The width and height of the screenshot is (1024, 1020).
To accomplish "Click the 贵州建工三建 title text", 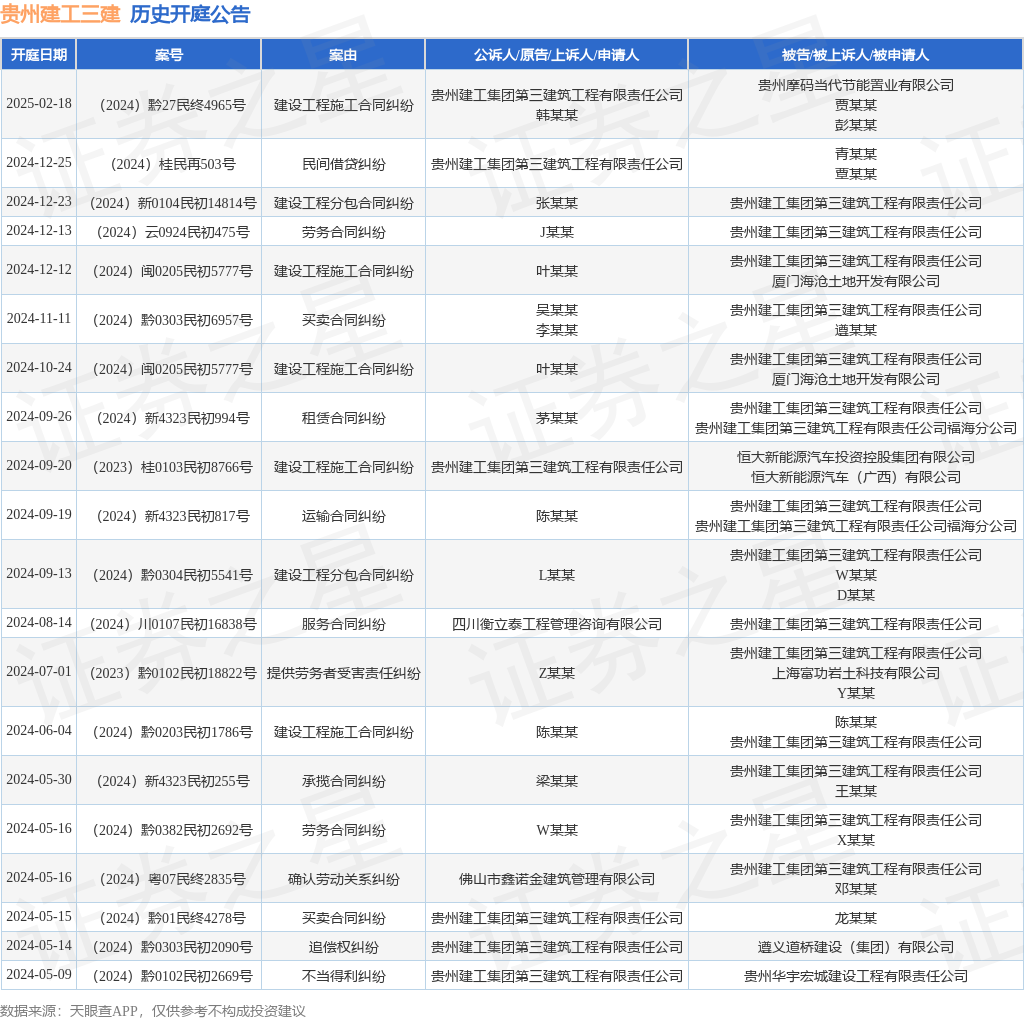I will pos(60,14).
